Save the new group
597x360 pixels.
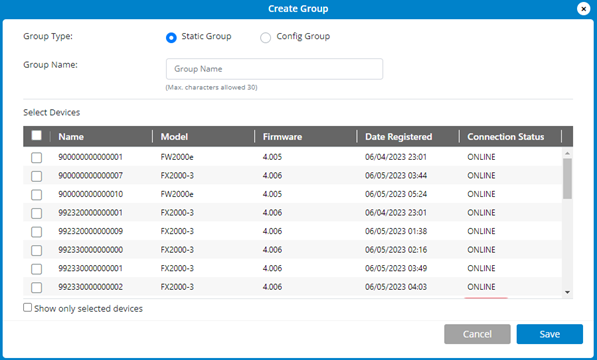pyautogui.click(x=549, y=334)
